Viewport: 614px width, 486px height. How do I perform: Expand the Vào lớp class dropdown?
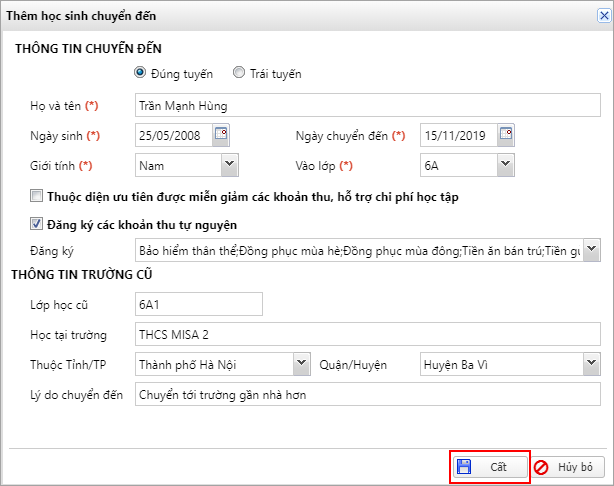pos(505,165)
